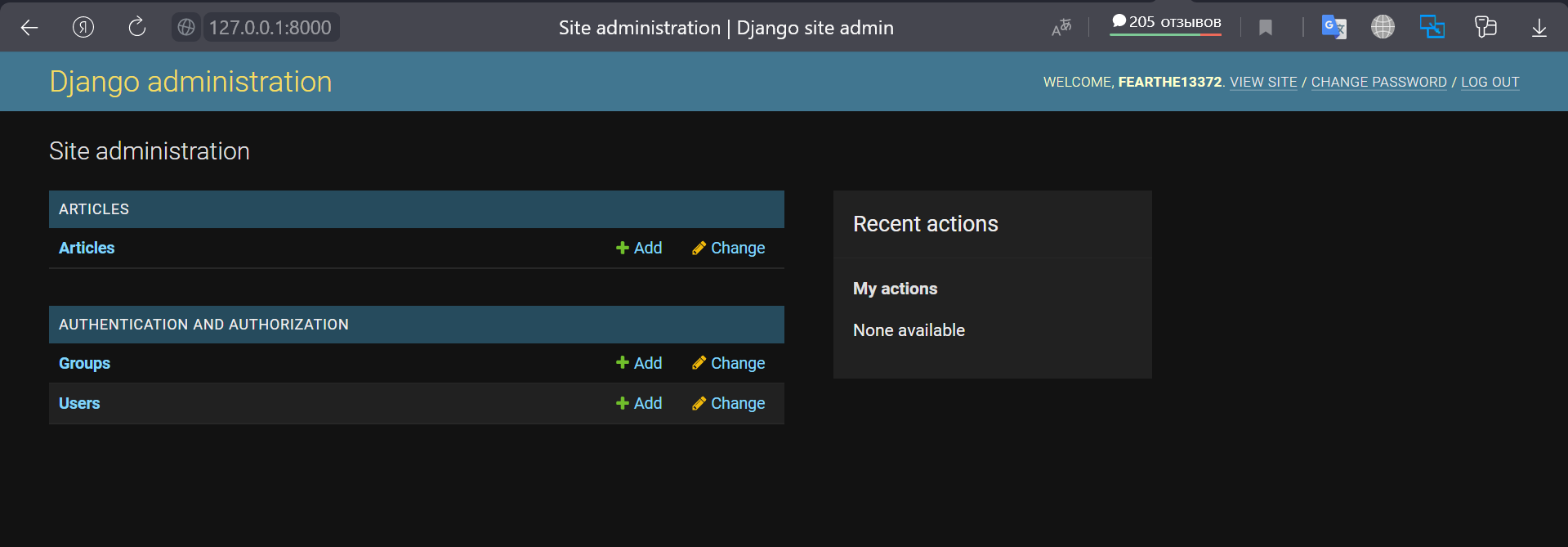1568x547 pixels.
Task: Open the View site link
Action: [x=1263, y=82]
